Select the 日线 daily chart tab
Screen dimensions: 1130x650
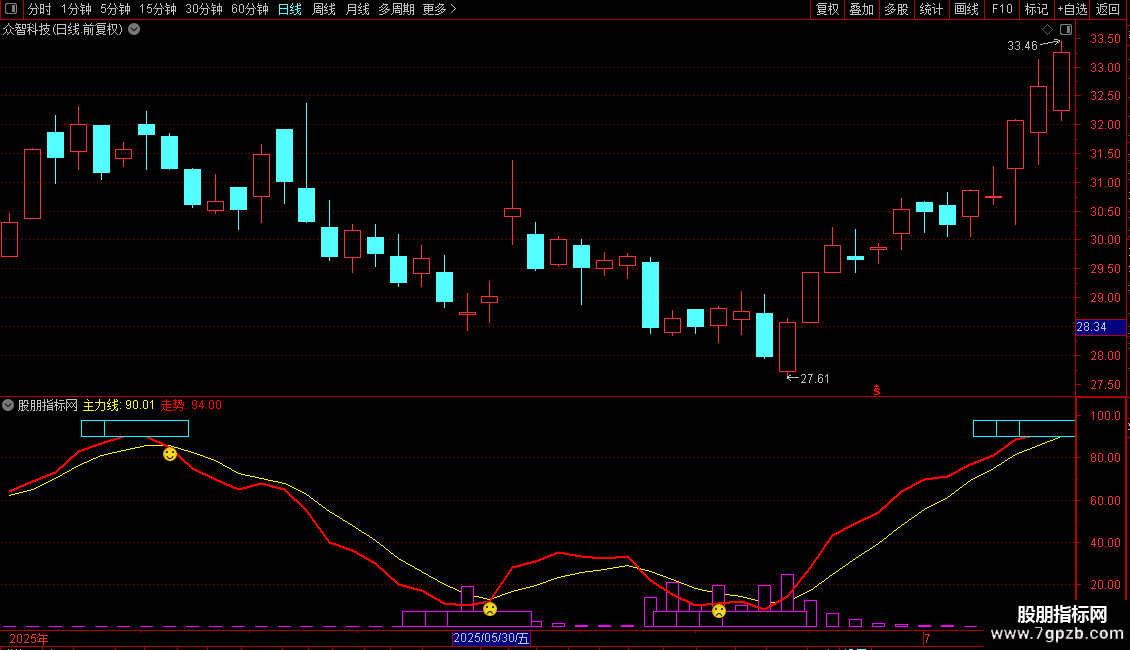click(290, 9)
